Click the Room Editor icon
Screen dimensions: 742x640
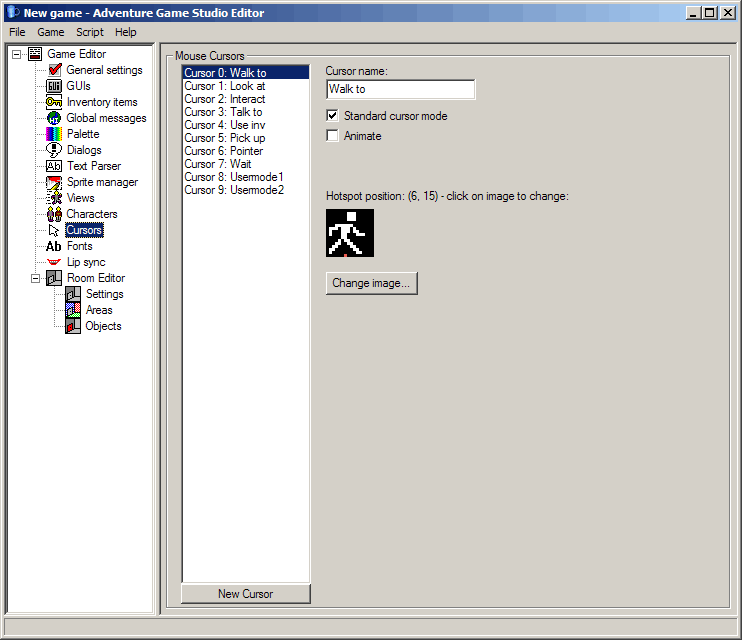click(53, 278)
